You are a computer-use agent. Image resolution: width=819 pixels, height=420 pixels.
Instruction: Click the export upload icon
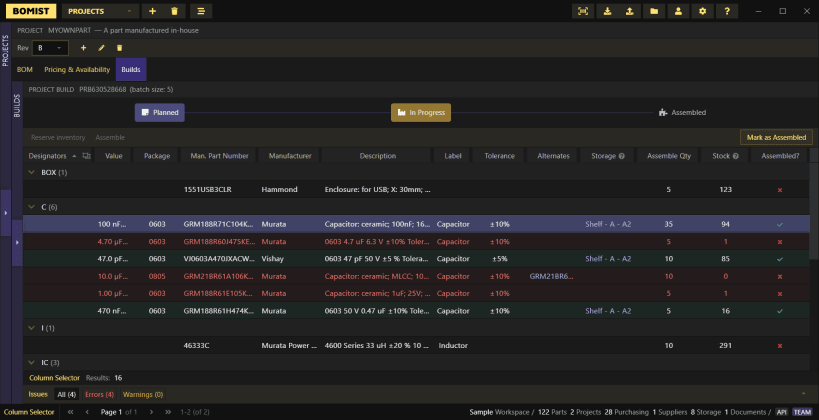pyautogui.click(x=630, y=11)
